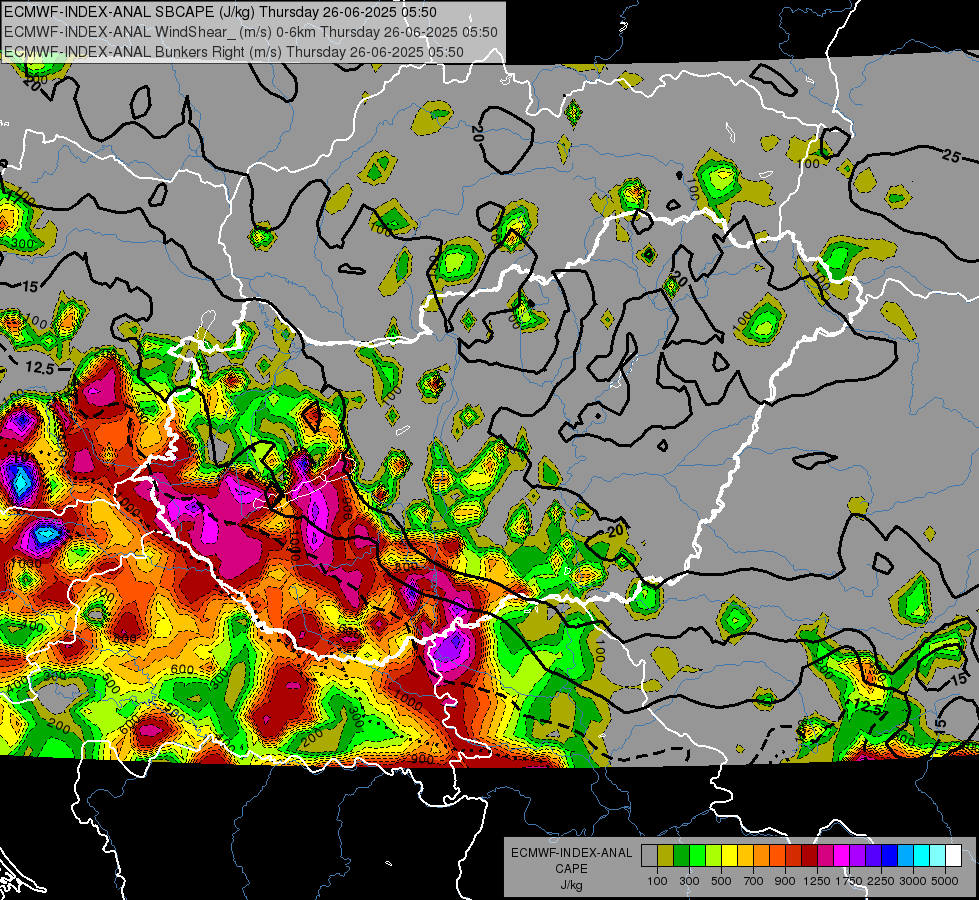Click the legend label 900
This screenshot has height=900, width=979.
pyautogui.click(x=785, y=881)
